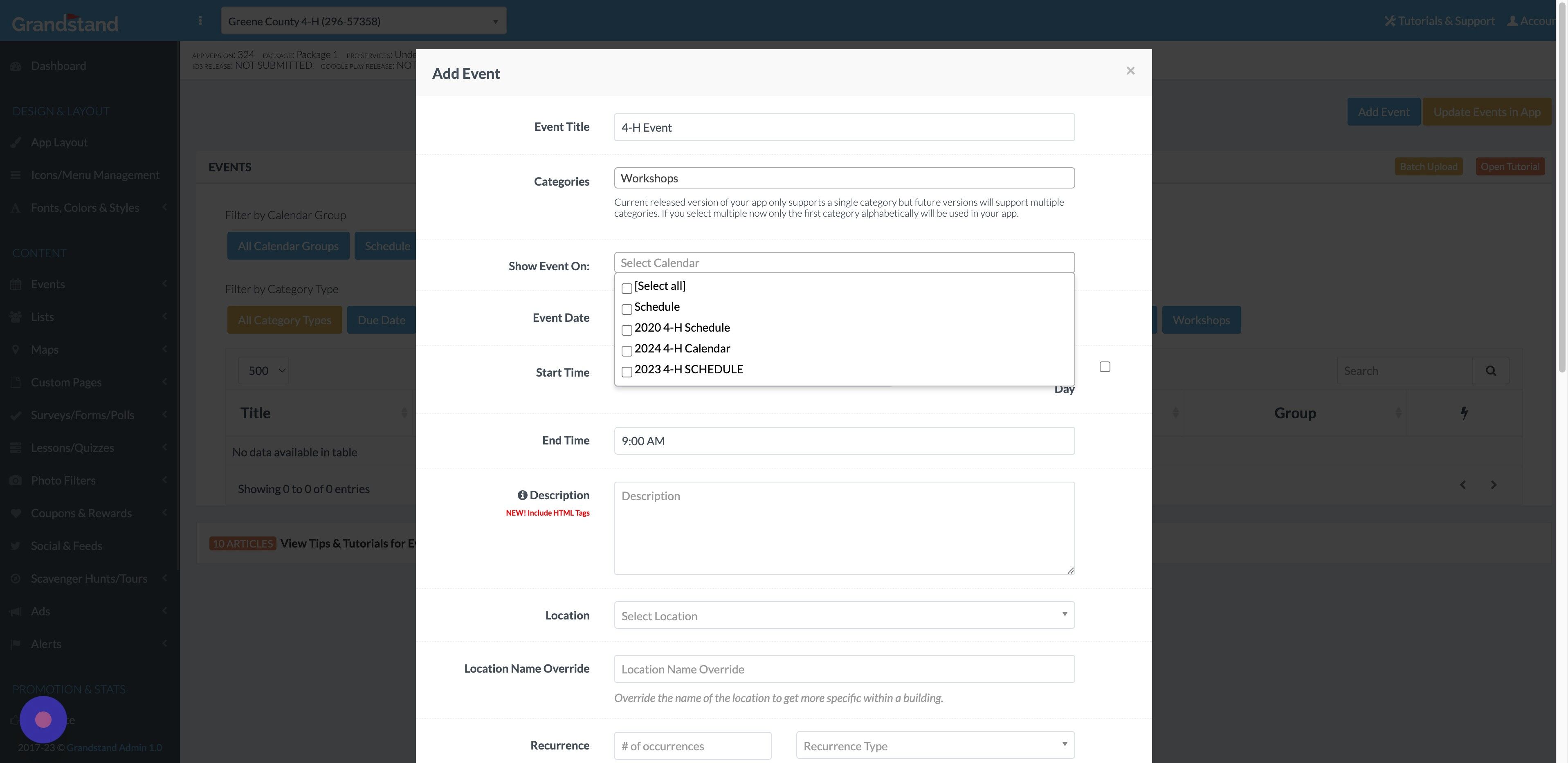
Task: Expand the Events sidebar submenu arrow
Action: click(165, 283)
